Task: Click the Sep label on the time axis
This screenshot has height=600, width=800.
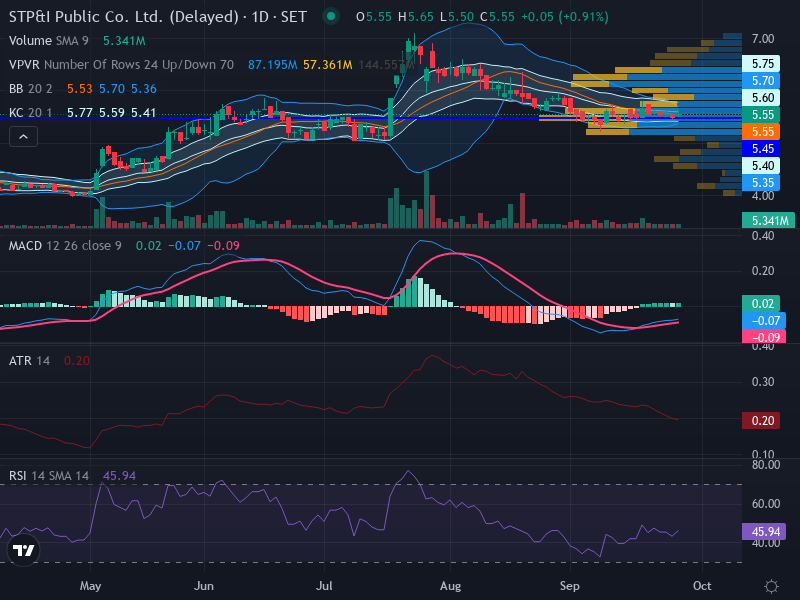Action: 569,586
